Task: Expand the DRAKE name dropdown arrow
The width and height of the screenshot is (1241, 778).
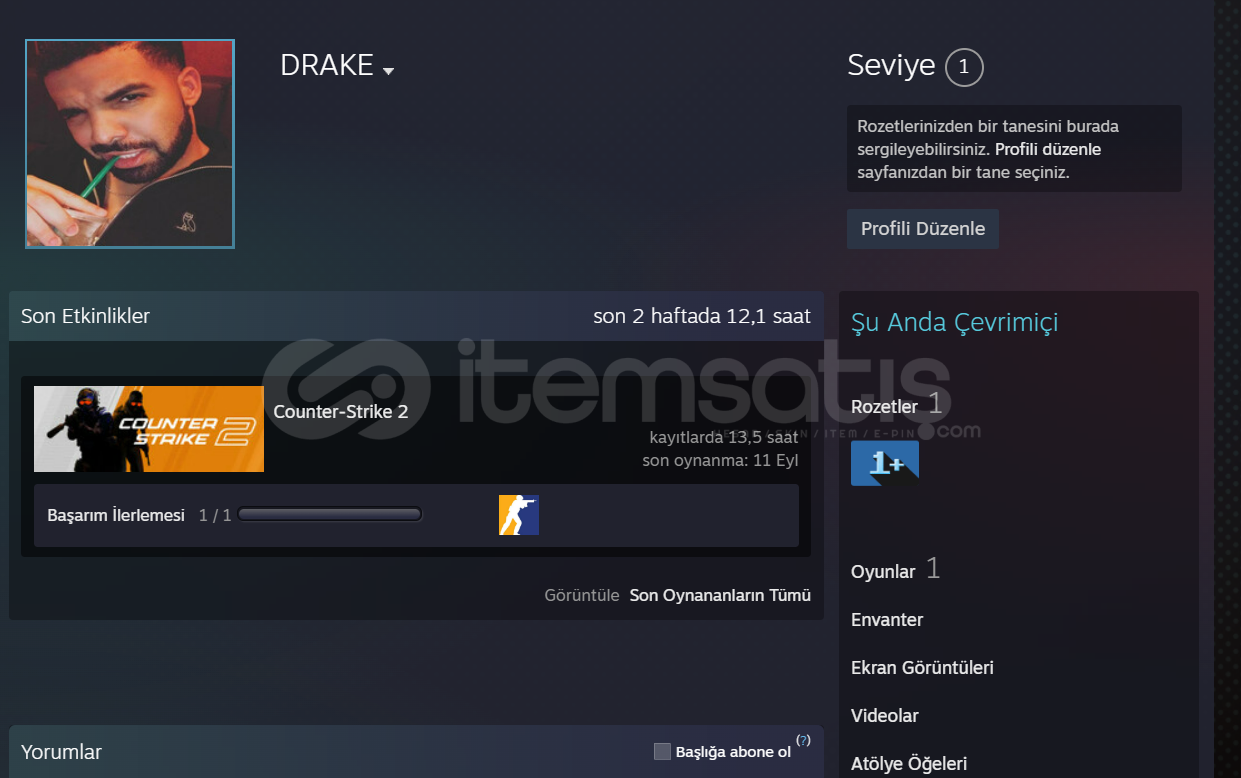Action: [389, 71]
